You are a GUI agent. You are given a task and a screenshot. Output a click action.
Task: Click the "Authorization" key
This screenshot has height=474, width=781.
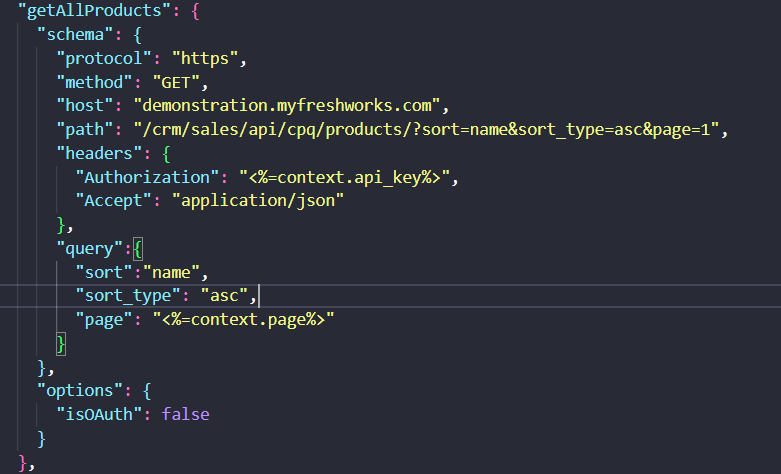click(147, 177)
